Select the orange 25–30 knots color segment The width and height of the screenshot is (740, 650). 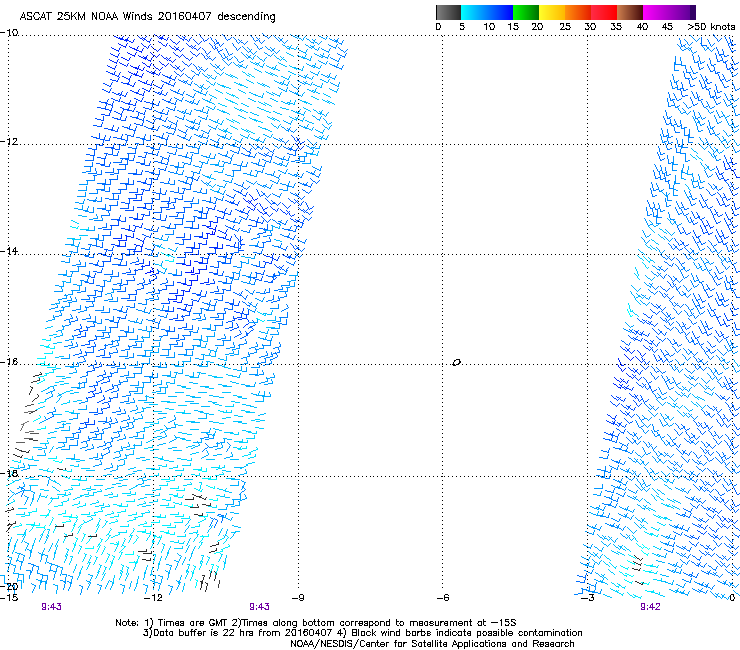pos(578,12)
